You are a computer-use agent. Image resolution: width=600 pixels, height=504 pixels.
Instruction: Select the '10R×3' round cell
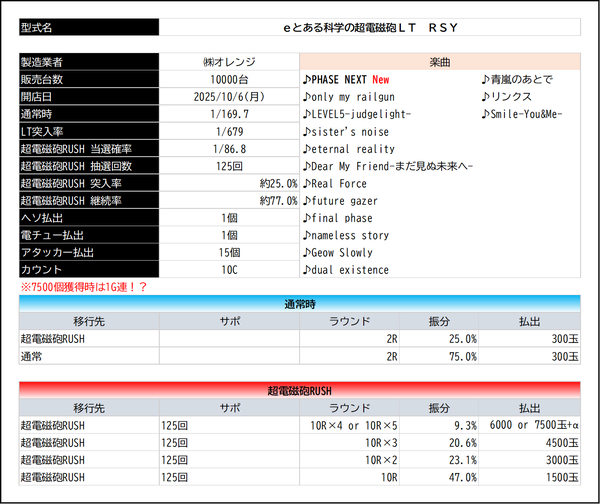pos(349,442)
